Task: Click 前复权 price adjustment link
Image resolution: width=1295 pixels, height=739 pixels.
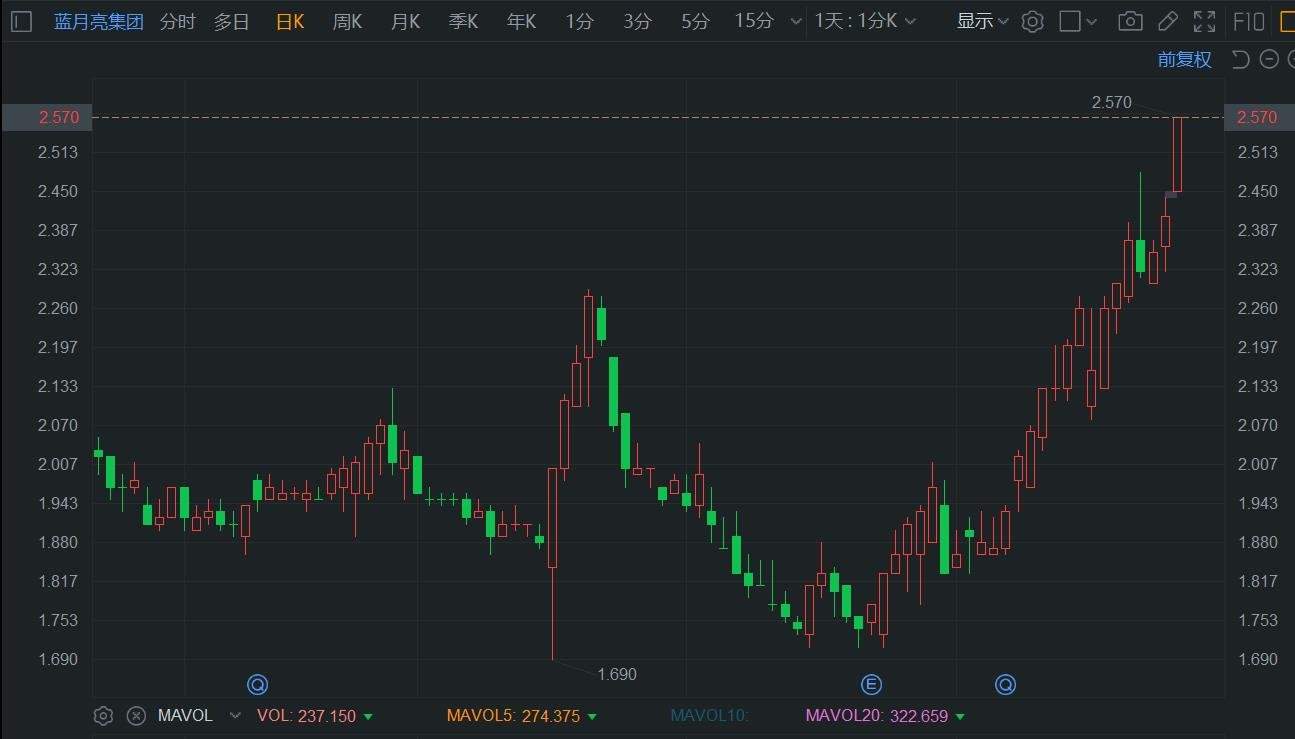Action: pyautogui.click(x=1184, y=60)
